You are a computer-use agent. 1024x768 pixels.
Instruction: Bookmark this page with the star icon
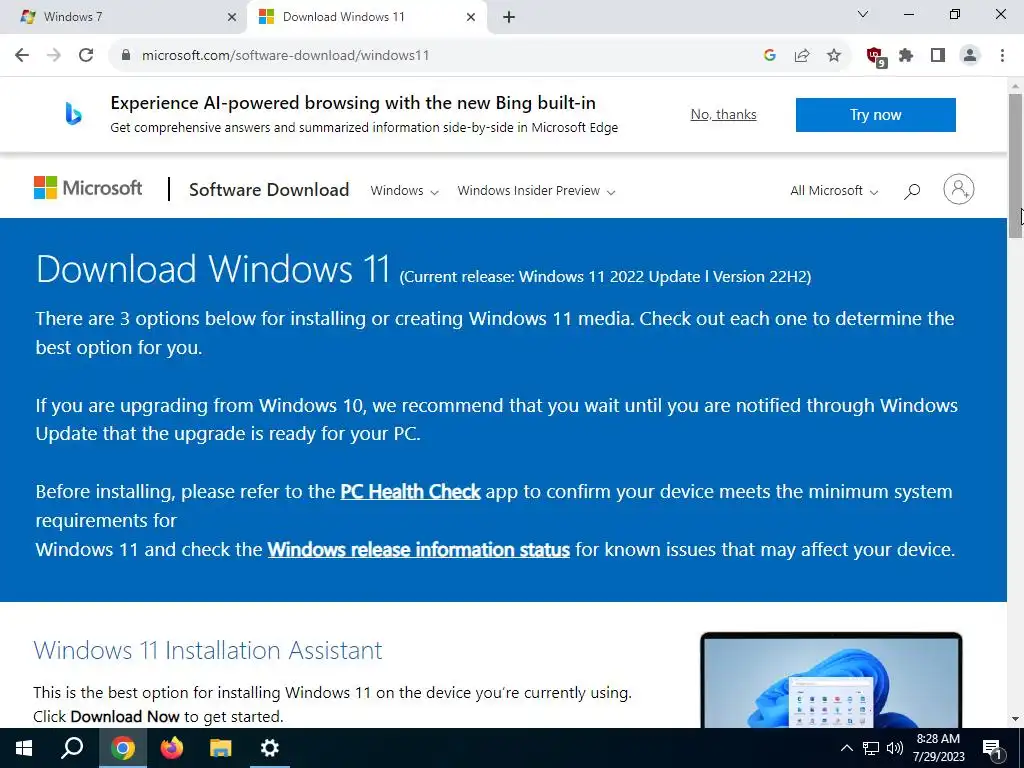[x=834, y=56]
